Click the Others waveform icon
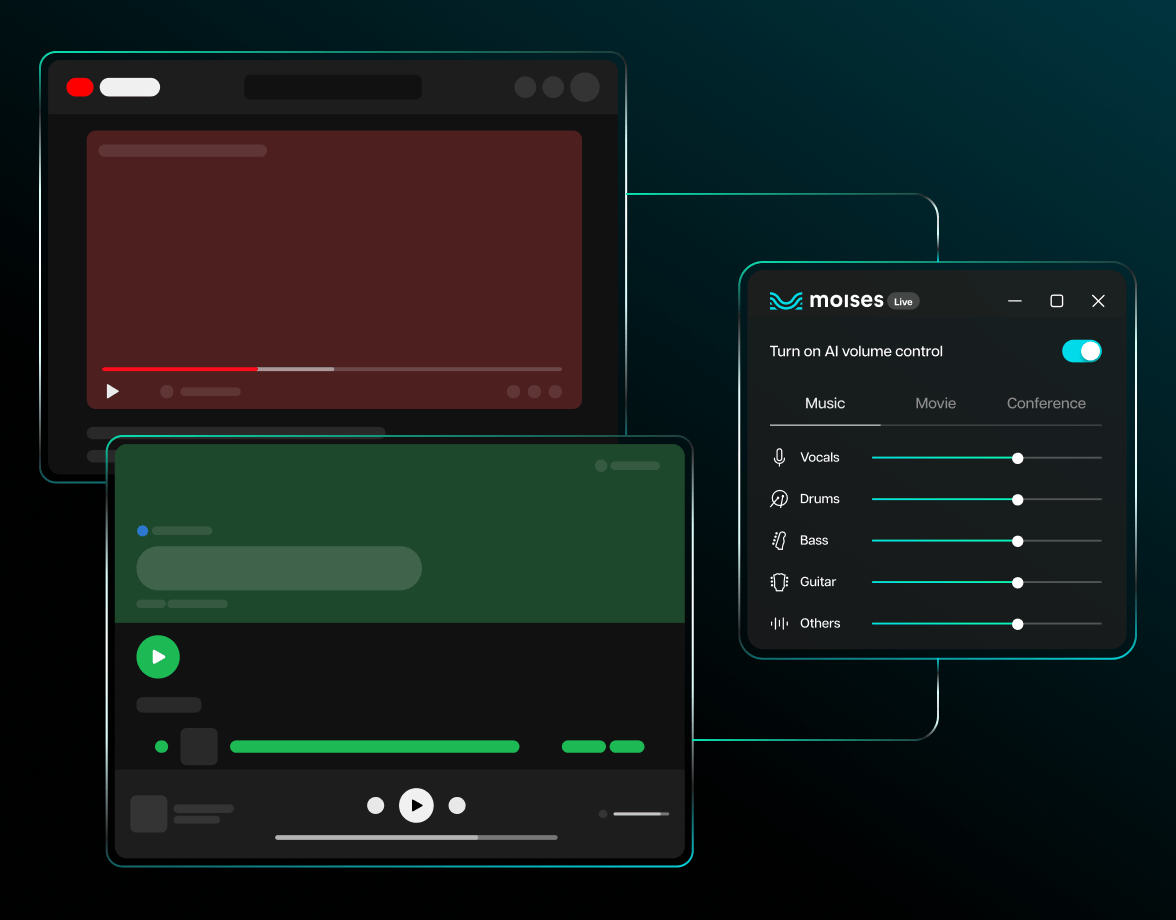The height and width of the screenshot is (920, 1176). tap(779, 623)
